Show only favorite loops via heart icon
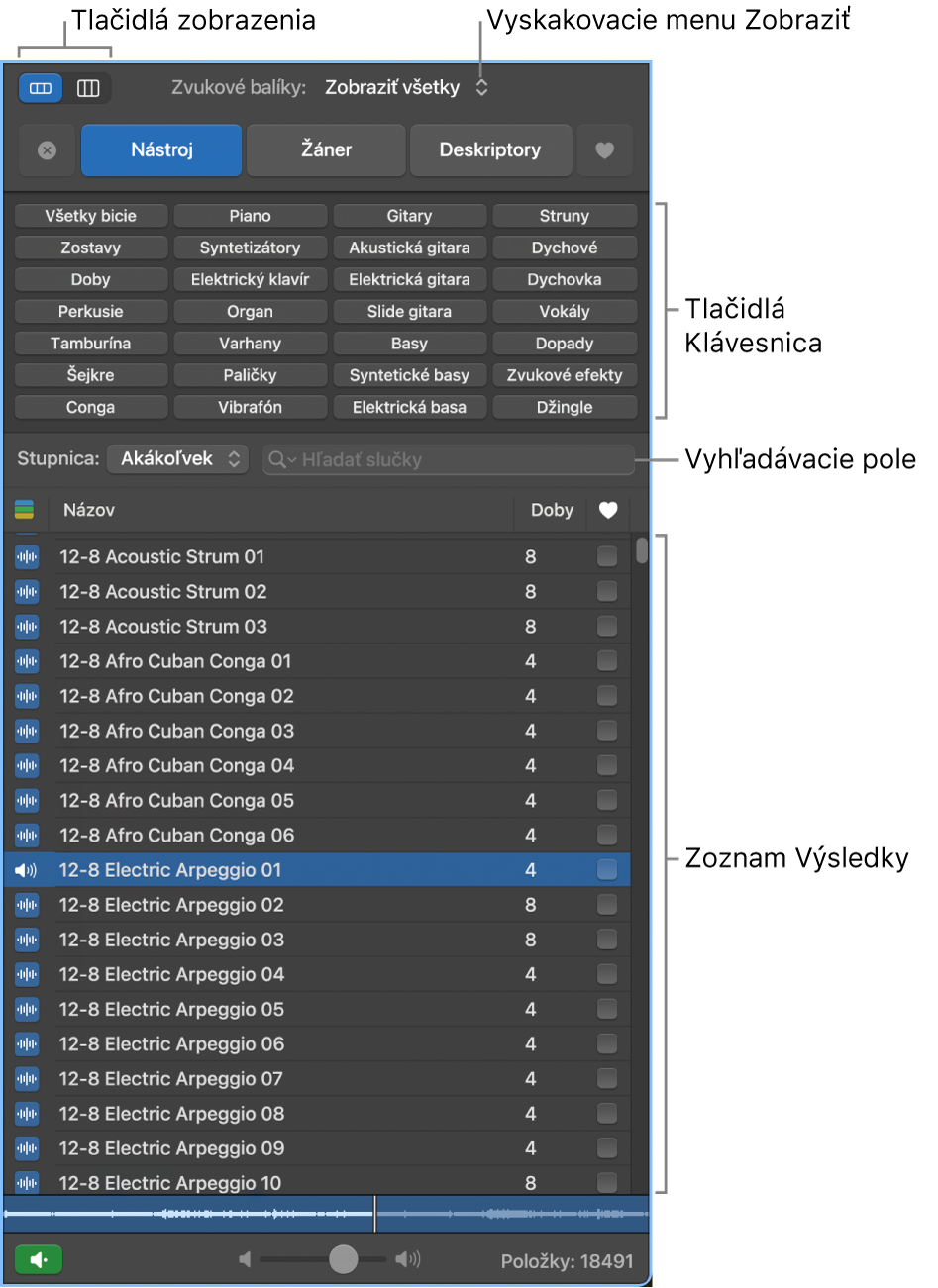 tap(605, 149)
